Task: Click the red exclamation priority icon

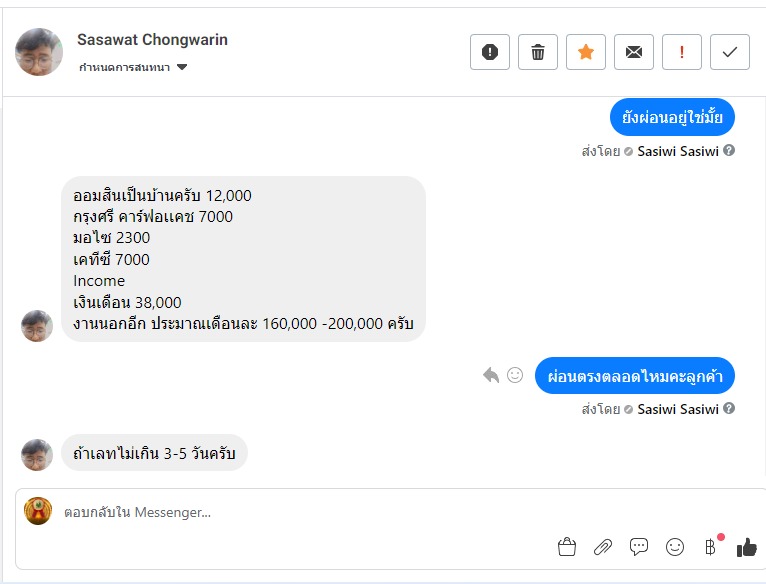Action: coord(682,52)
